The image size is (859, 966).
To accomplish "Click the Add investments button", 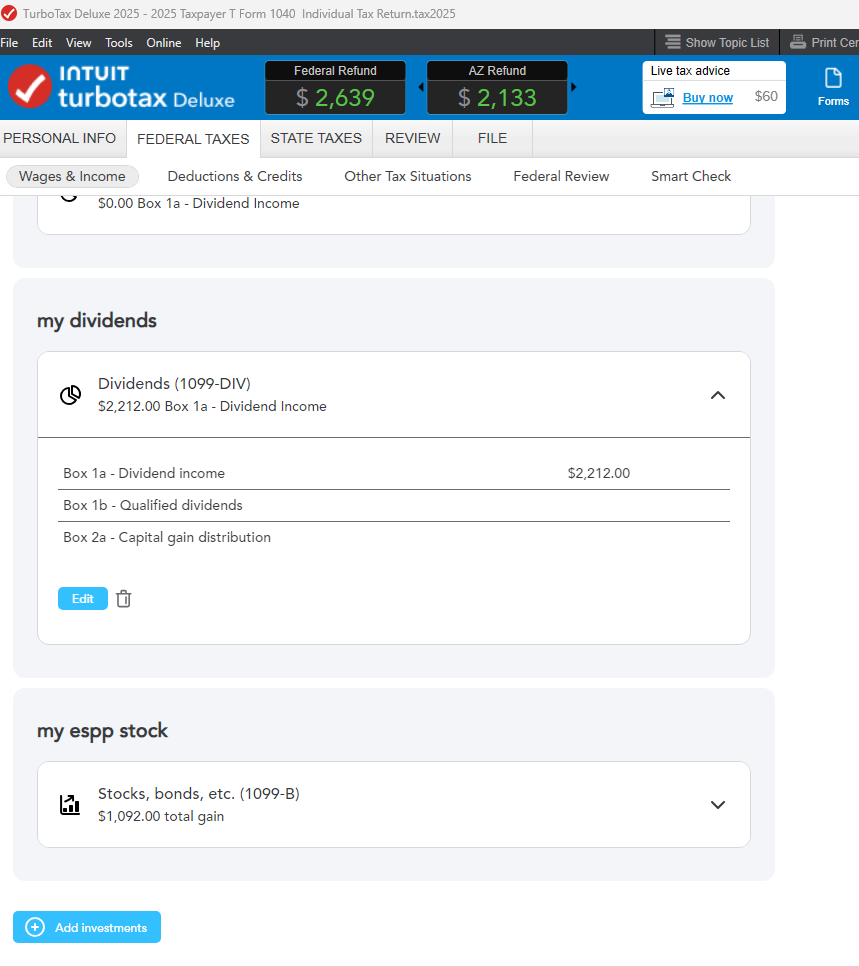I will tap(87, 927).
